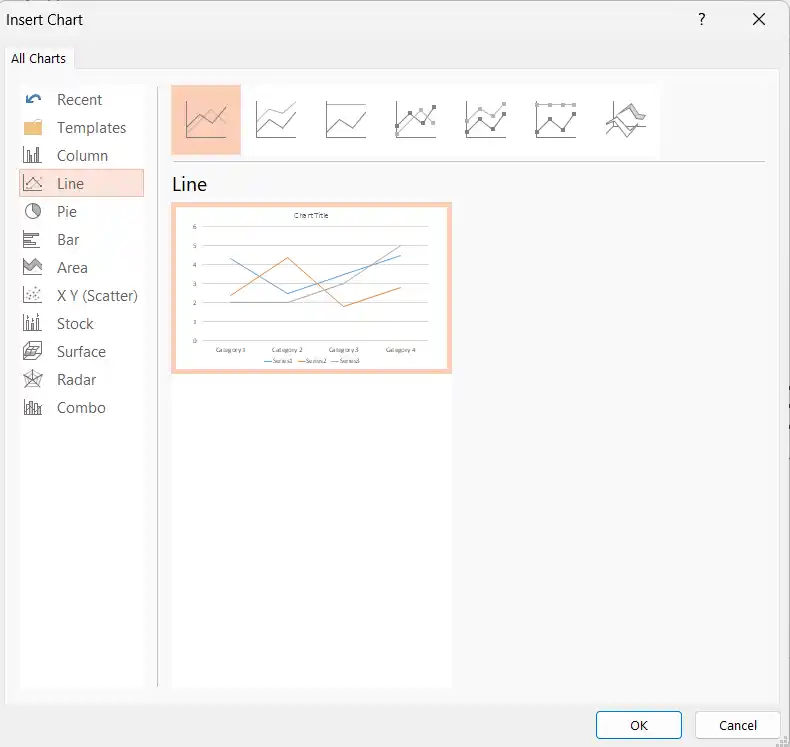790x747 pixels.
Task: Click the Stock chart icon in sidebar
Action: pyautogui.click(x=32, y=323)
